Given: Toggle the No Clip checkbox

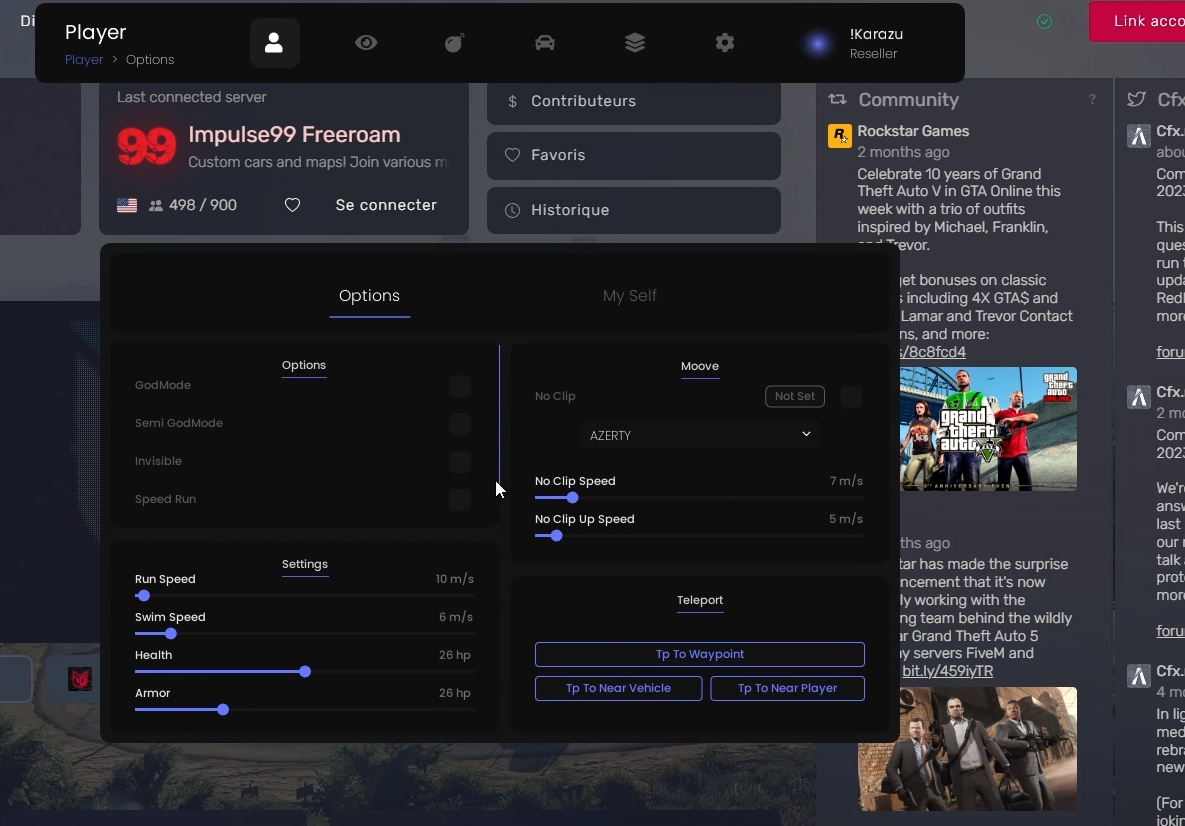Looking at the screenshot, I should point(850,397).
